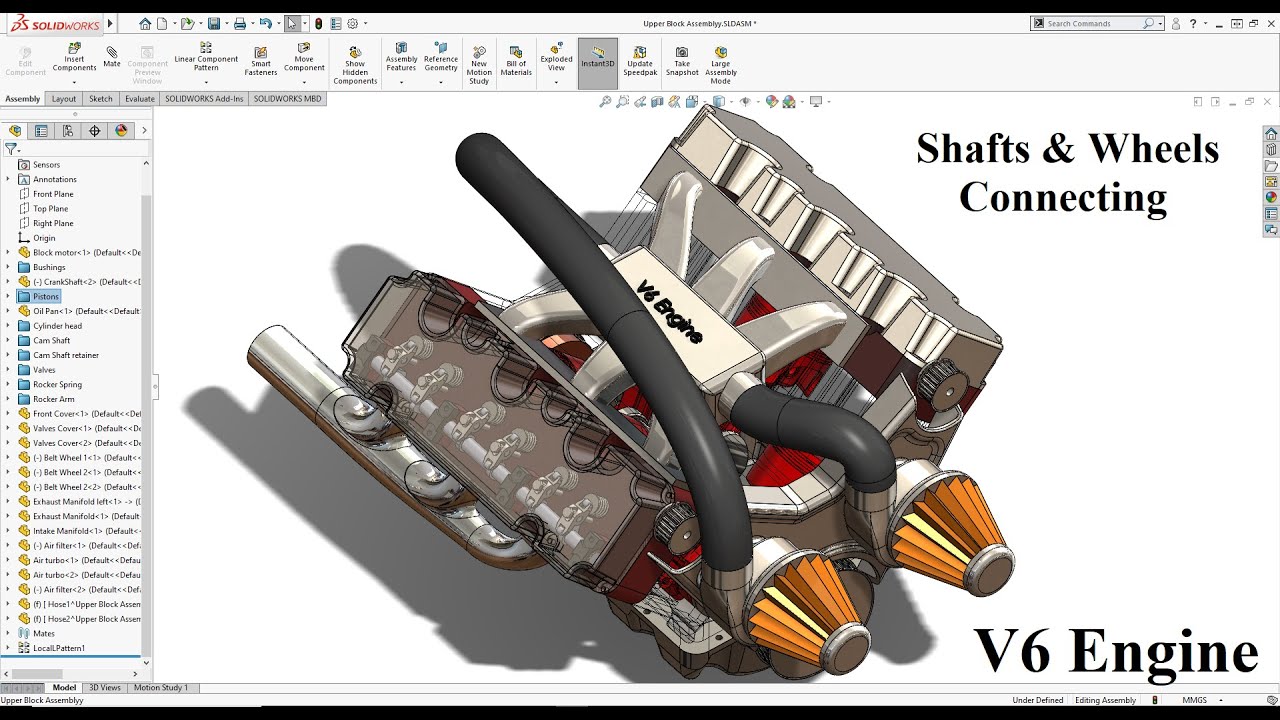The height and width of the screenshot is (720, 1280).
Task: Click Update Speedpak
Action: [x=640, y=61]
